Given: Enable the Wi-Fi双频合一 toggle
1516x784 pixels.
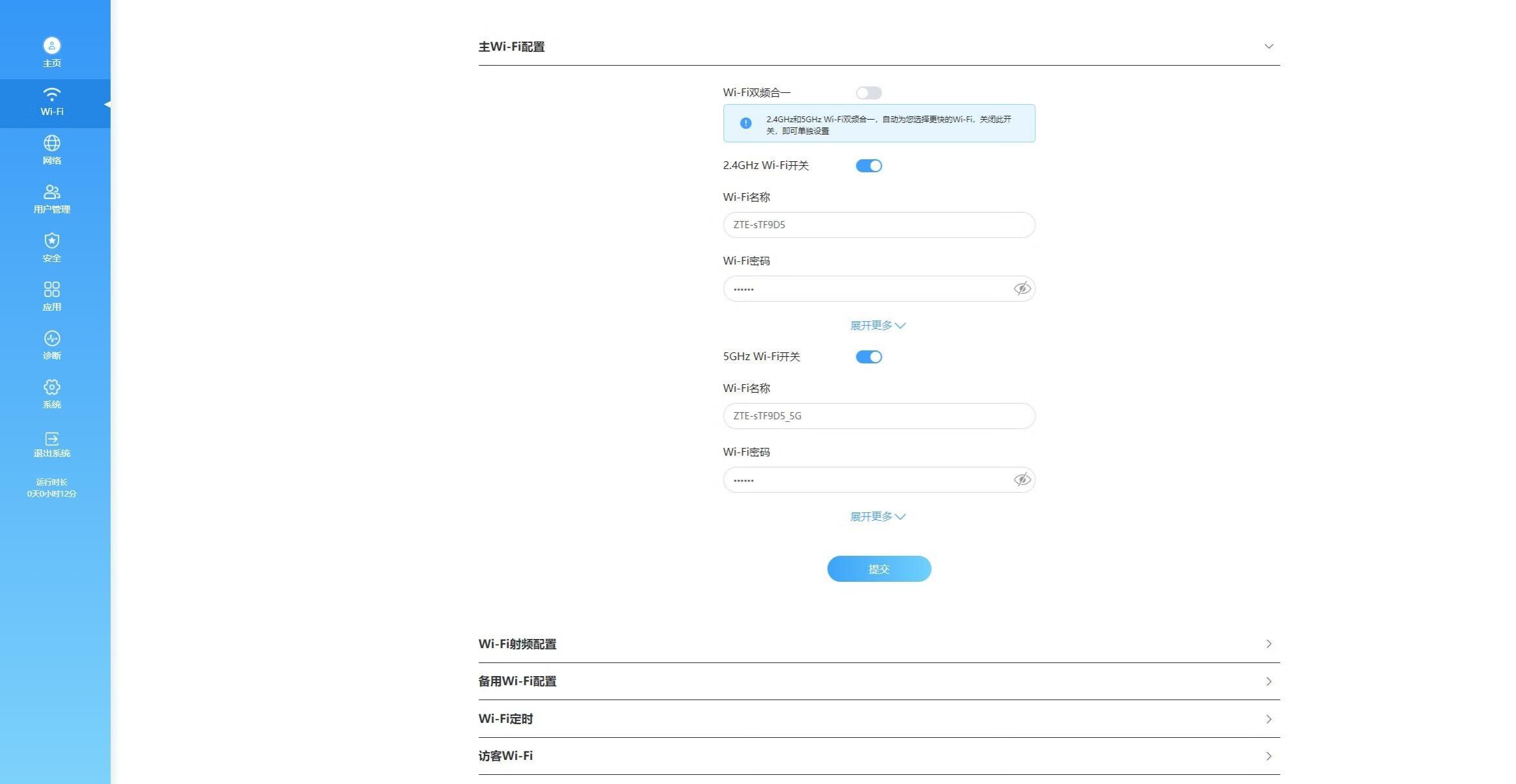Looking at the screenshot, I should coord(868,93).
